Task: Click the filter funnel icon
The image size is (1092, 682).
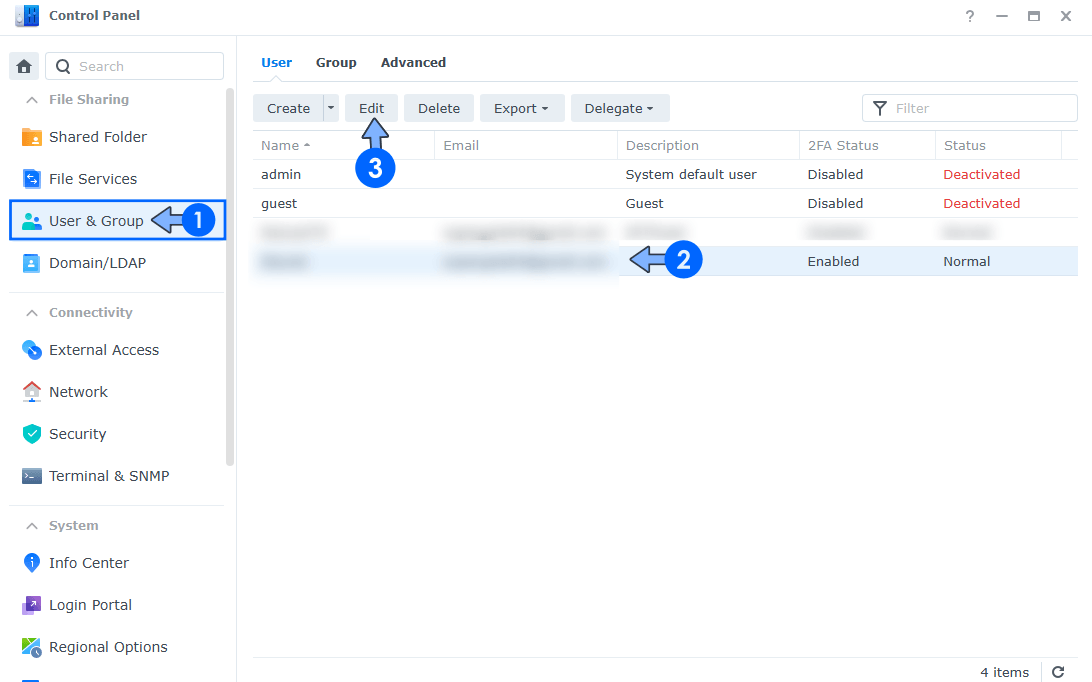Action: [880, 108]
